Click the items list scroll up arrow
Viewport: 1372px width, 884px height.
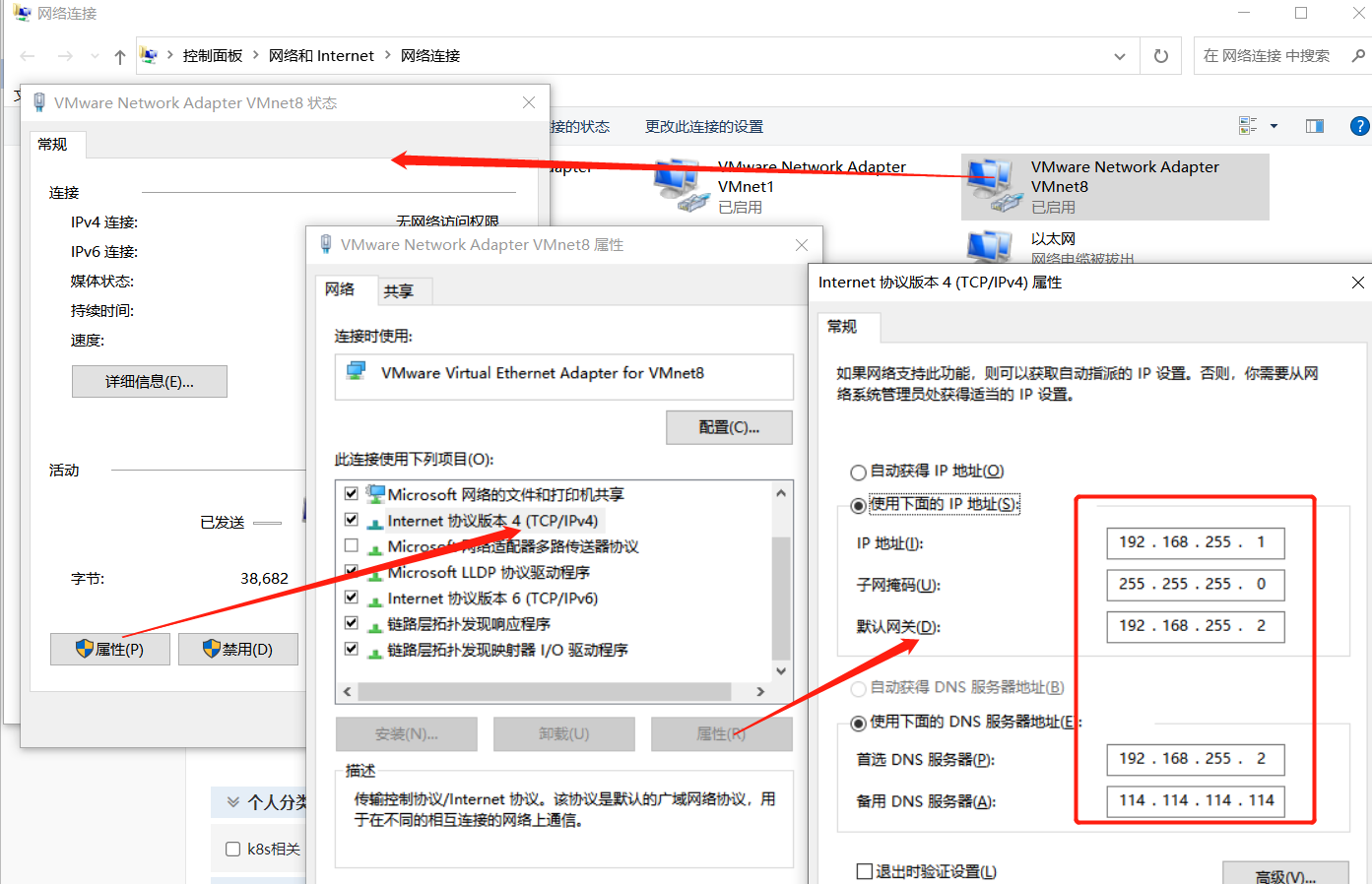[781, 493]
